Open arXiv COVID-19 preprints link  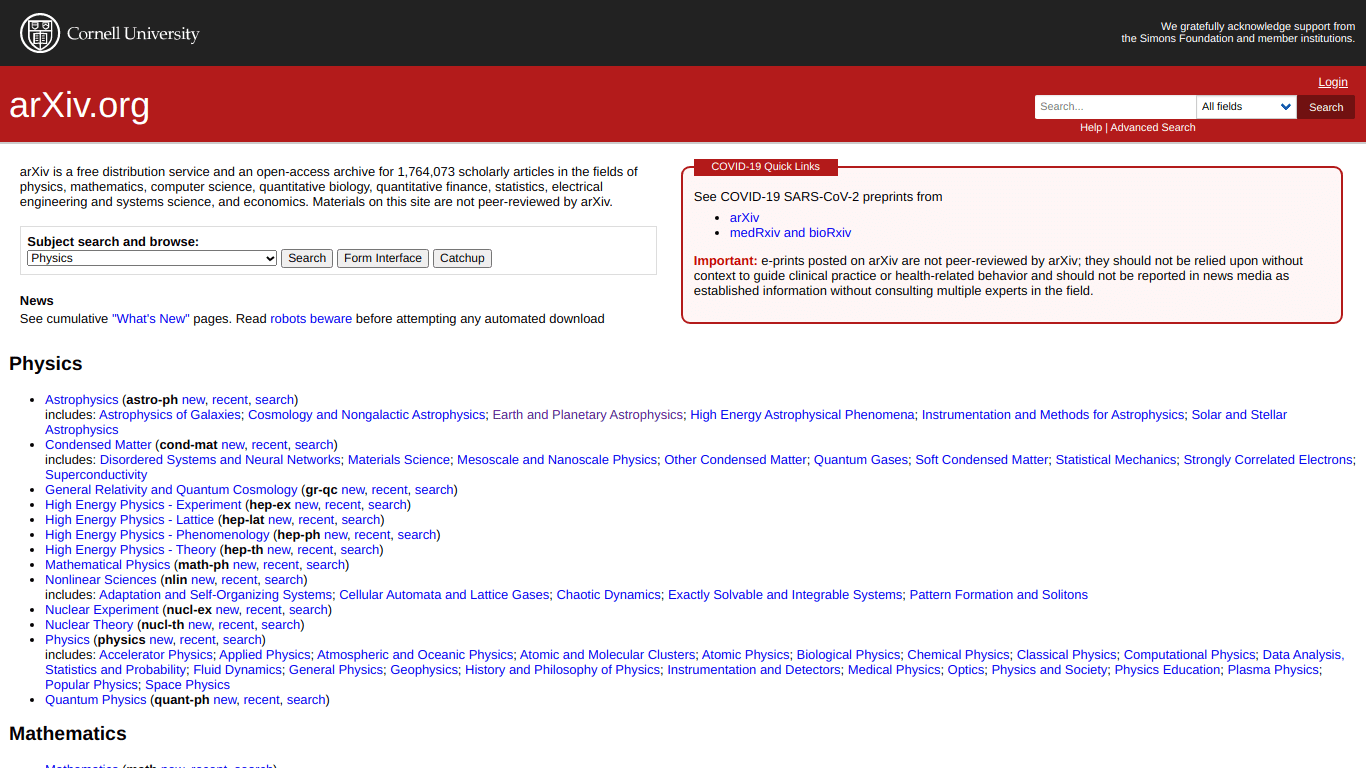744,218
